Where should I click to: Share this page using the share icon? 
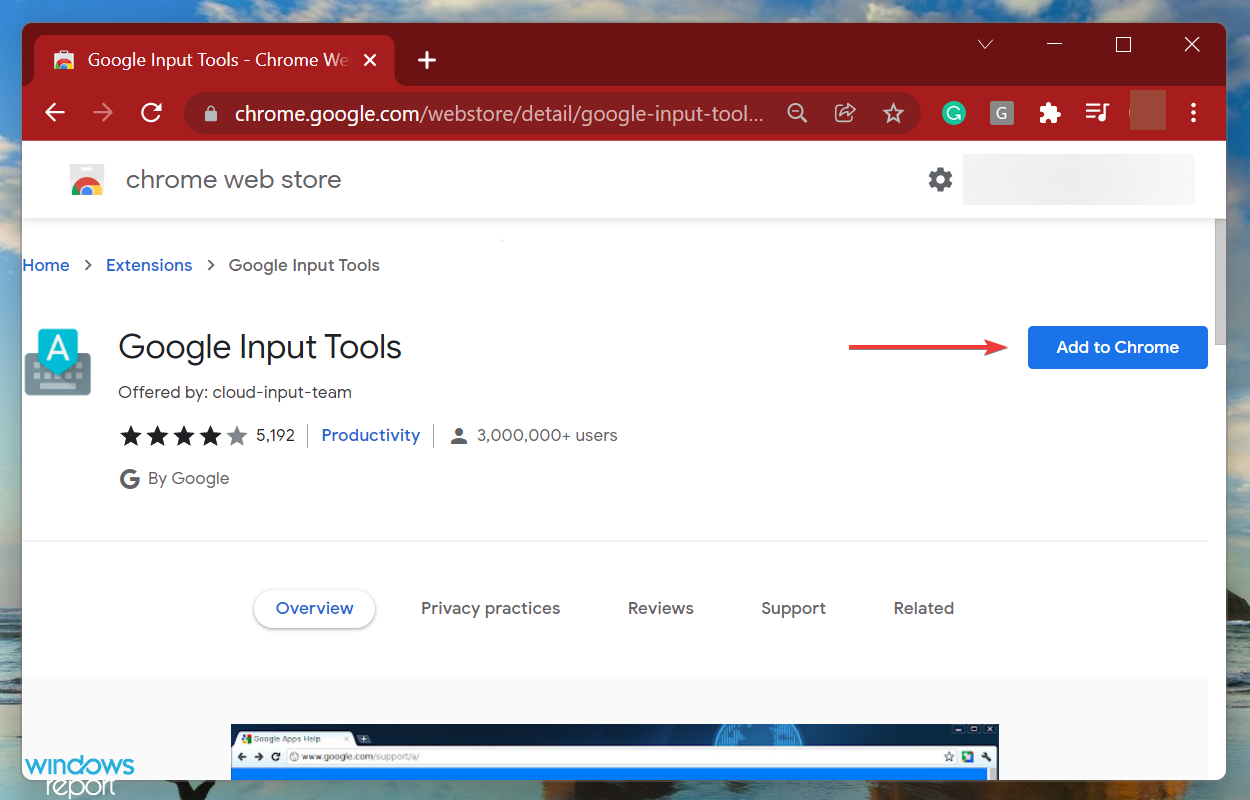(845, 113)
